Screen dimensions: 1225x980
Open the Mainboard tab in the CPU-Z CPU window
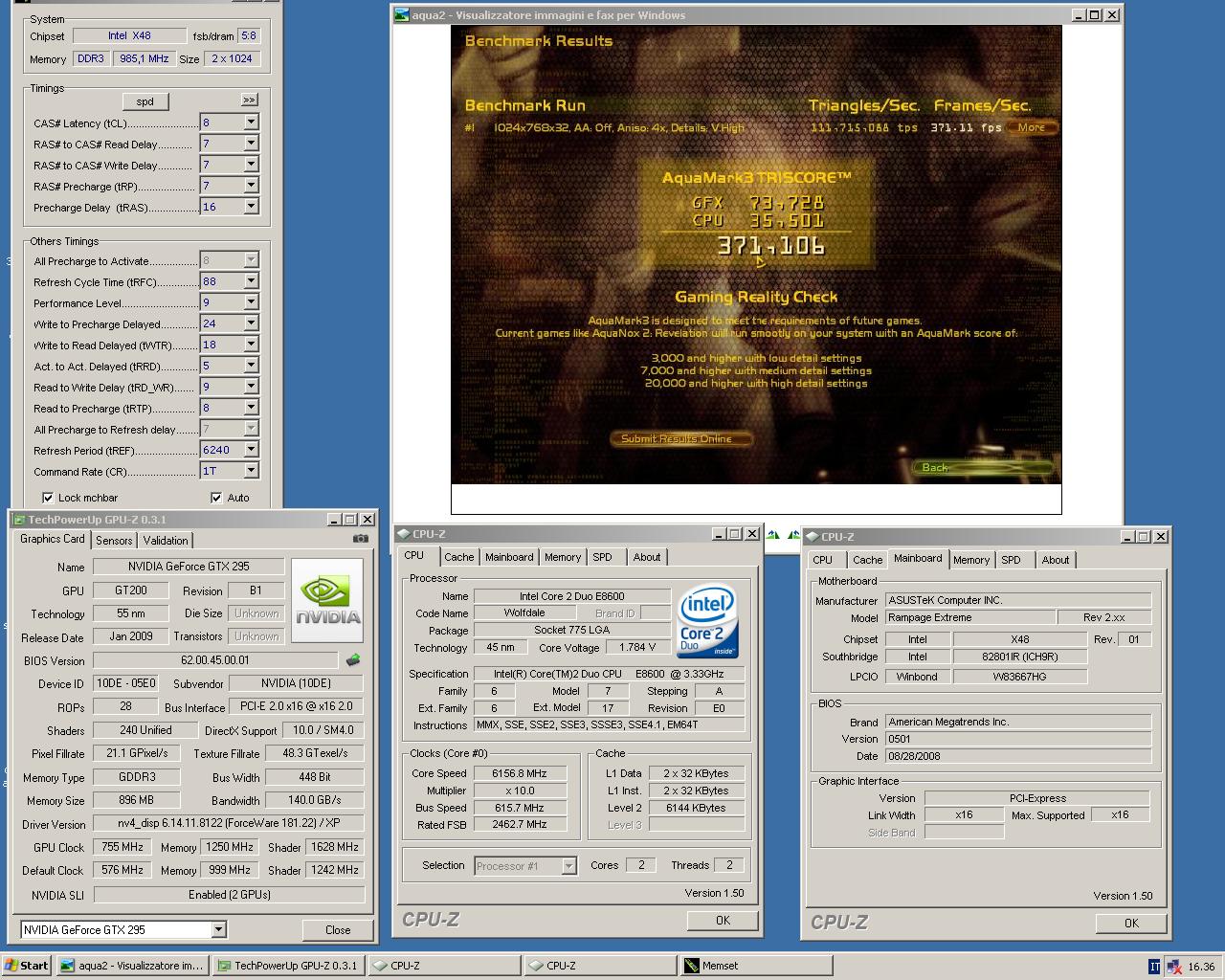(509, 557)
